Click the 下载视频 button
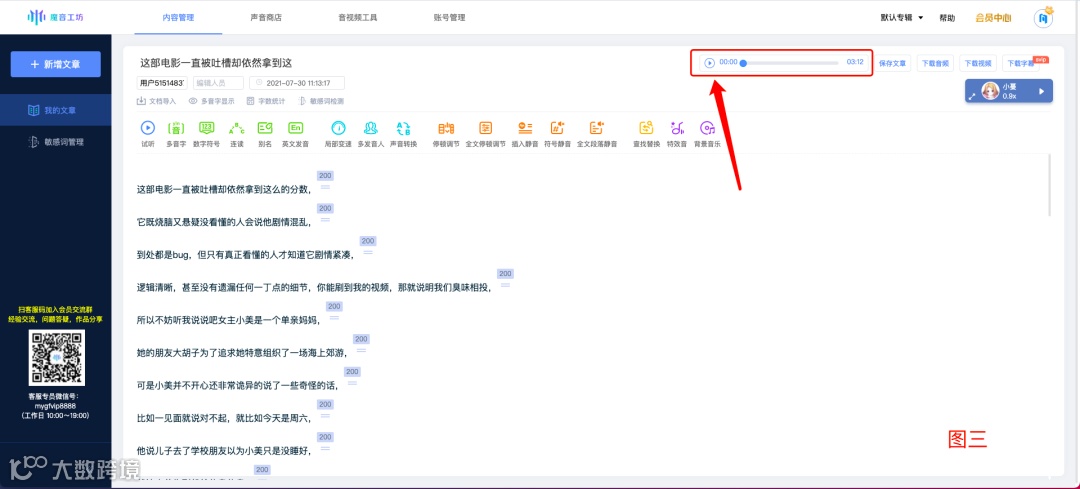Image resolution: width=1080 pixels, height=489 pixels. [978, 63]
